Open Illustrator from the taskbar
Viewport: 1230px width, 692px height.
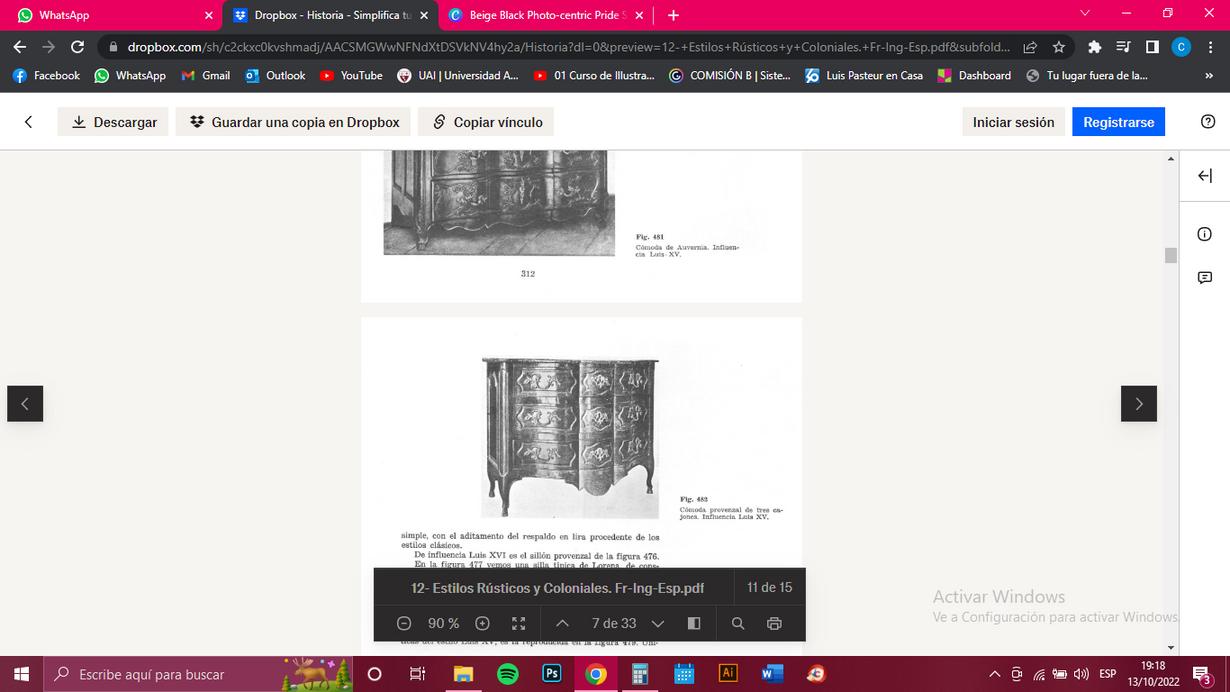tap(728, 674)
